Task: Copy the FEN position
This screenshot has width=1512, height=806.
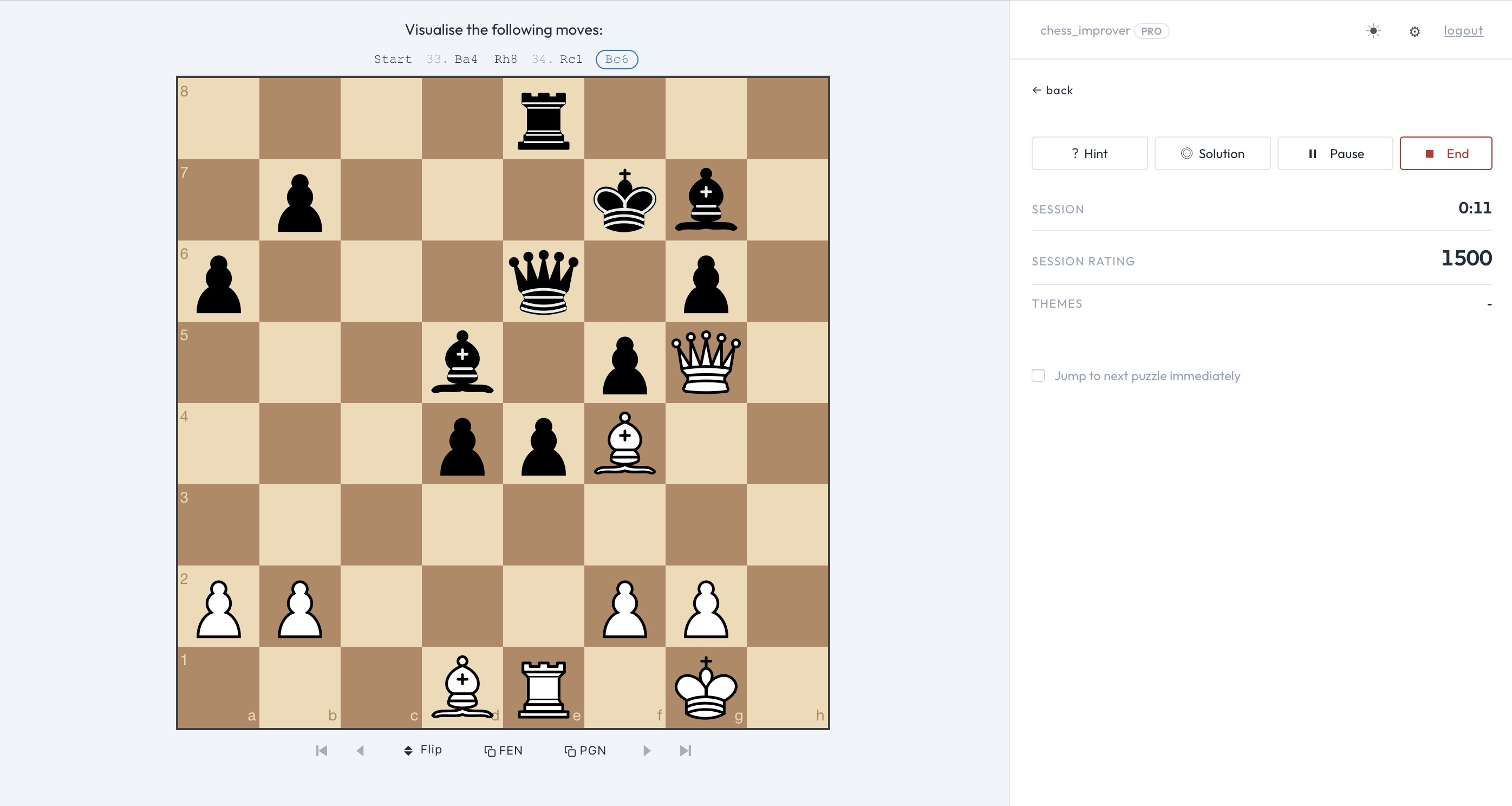Action: [503, 751]
